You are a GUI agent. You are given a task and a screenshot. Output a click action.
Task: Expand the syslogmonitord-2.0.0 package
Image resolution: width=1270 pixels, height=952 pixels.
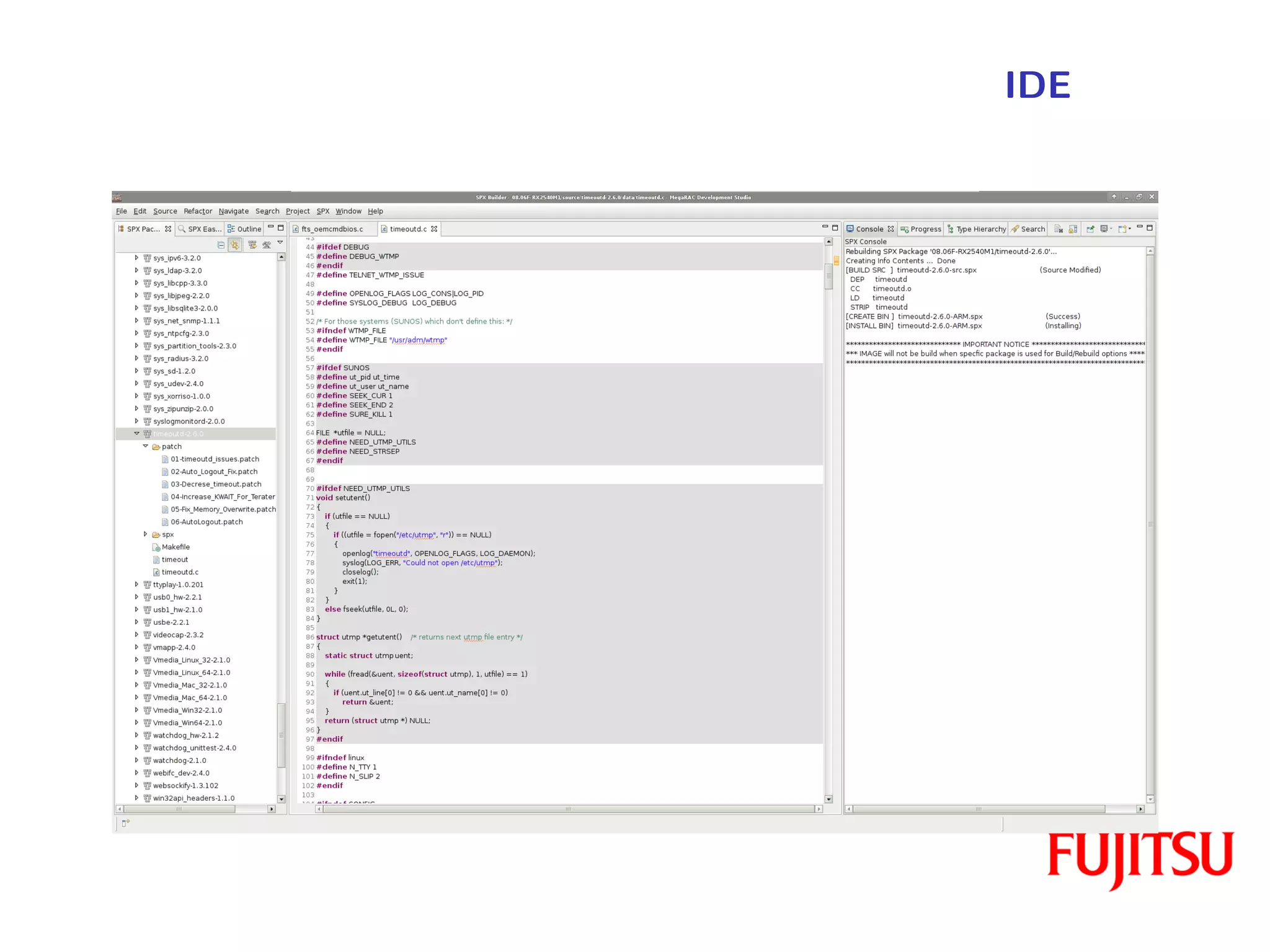click(x=136, y=421)
